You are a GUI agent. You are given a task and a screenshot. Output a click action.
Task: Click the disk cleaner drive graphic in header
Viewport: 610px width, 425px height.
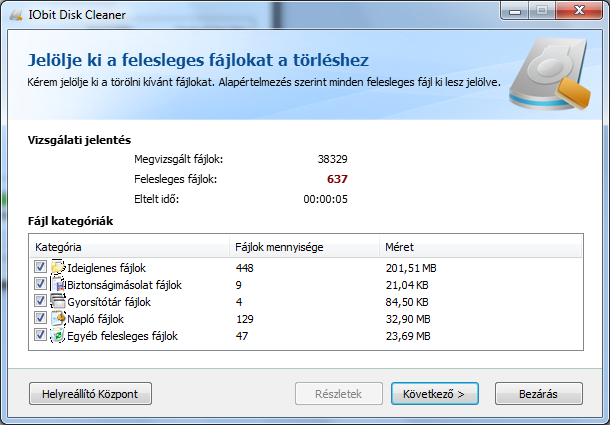pos(550,74)
